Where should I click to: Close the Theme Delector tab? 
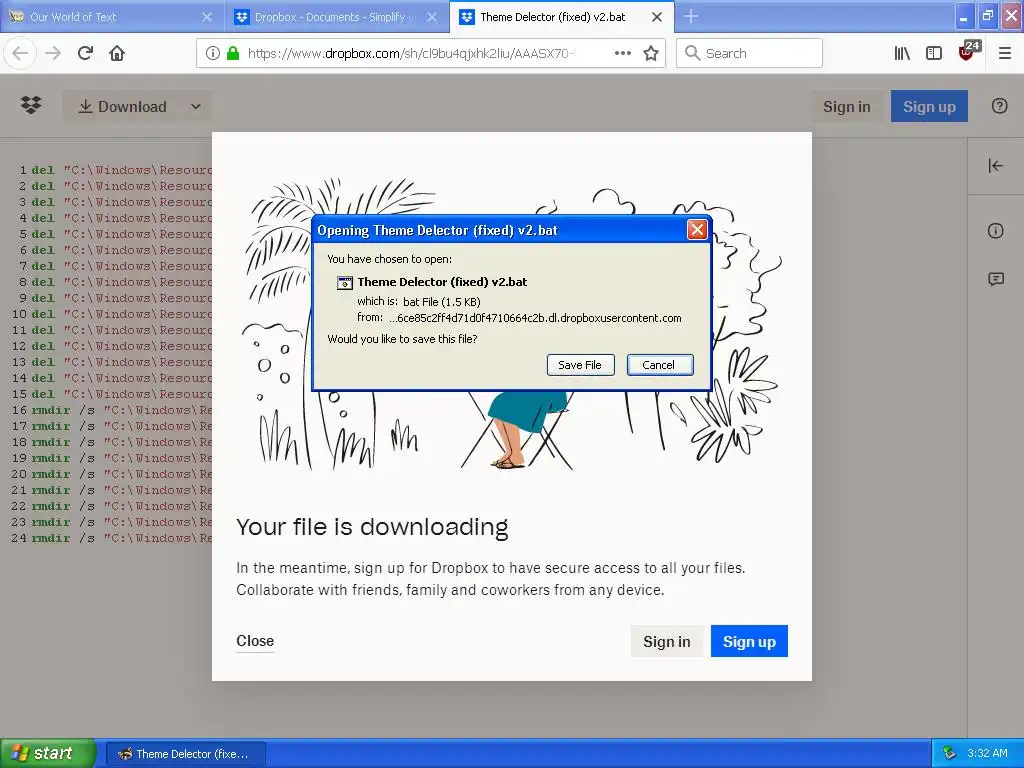(x=657, y=17)
